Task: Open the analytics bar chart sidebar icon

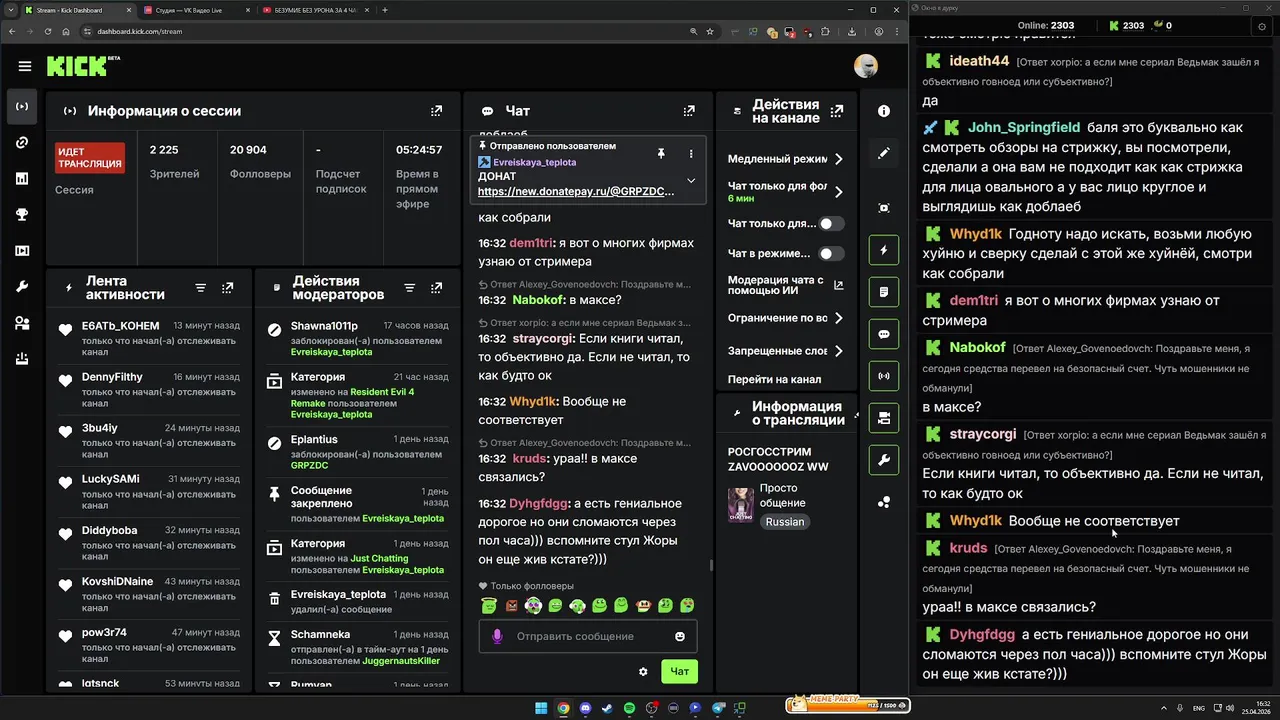Action: point(22,179)
